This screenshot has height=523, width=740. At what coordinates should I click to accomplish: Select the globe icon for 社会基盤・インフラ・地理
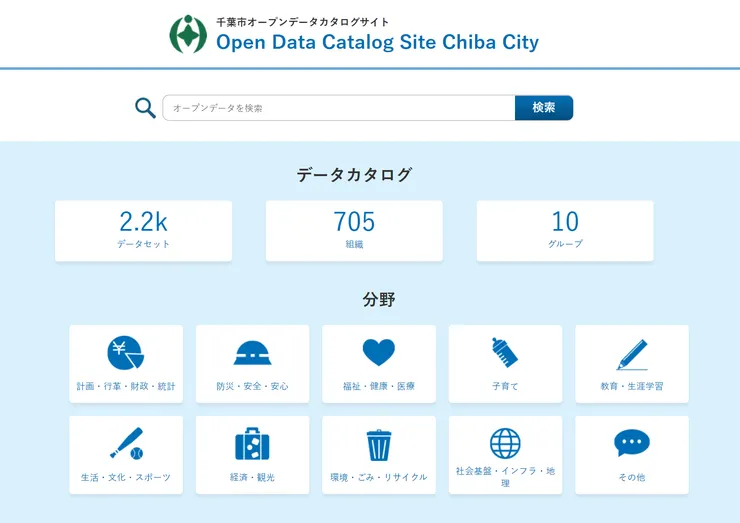pos(505,444)
